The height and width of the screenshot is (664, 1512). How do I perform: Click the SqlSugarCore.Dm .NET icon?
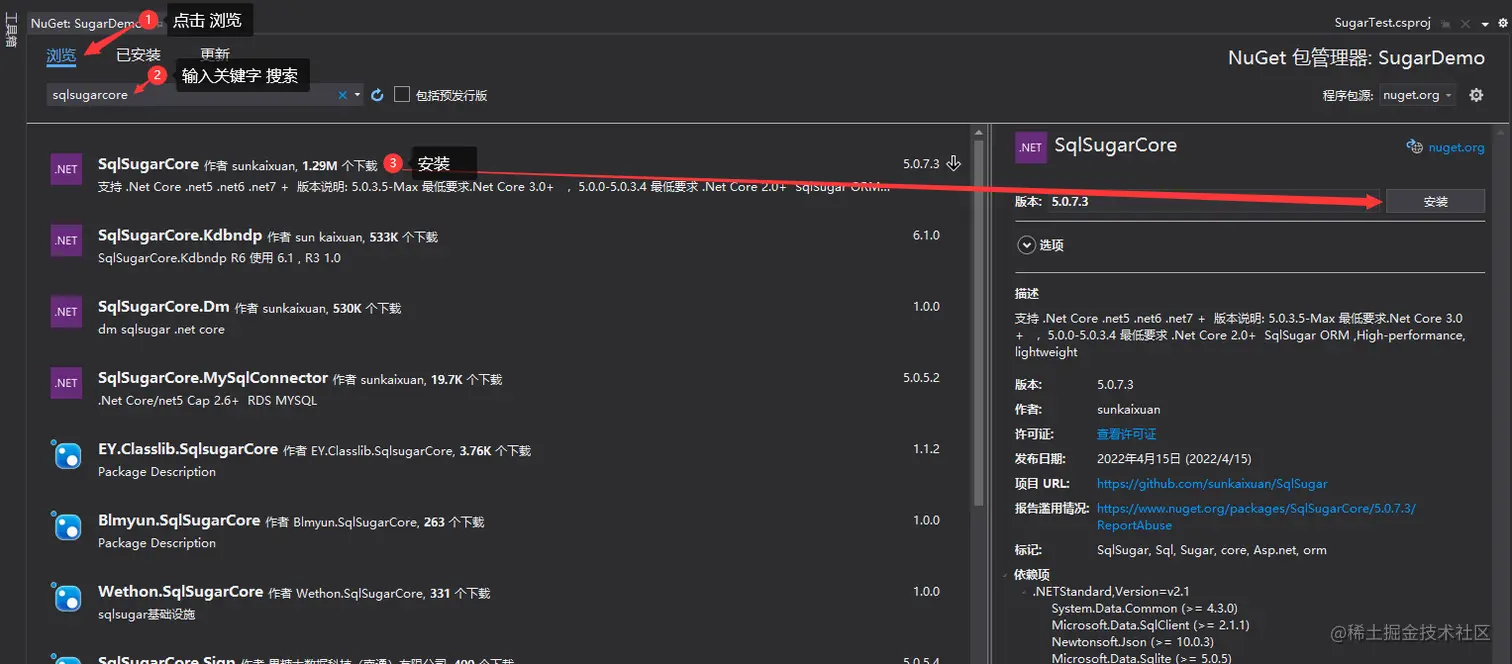tap(66, 311)
